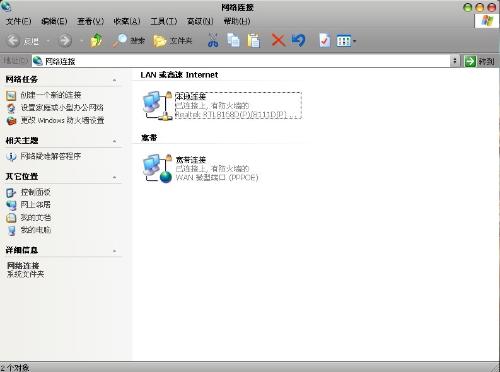
Task: Click the Forward arrow toolbar icon
Action: [x=65, y=41]
